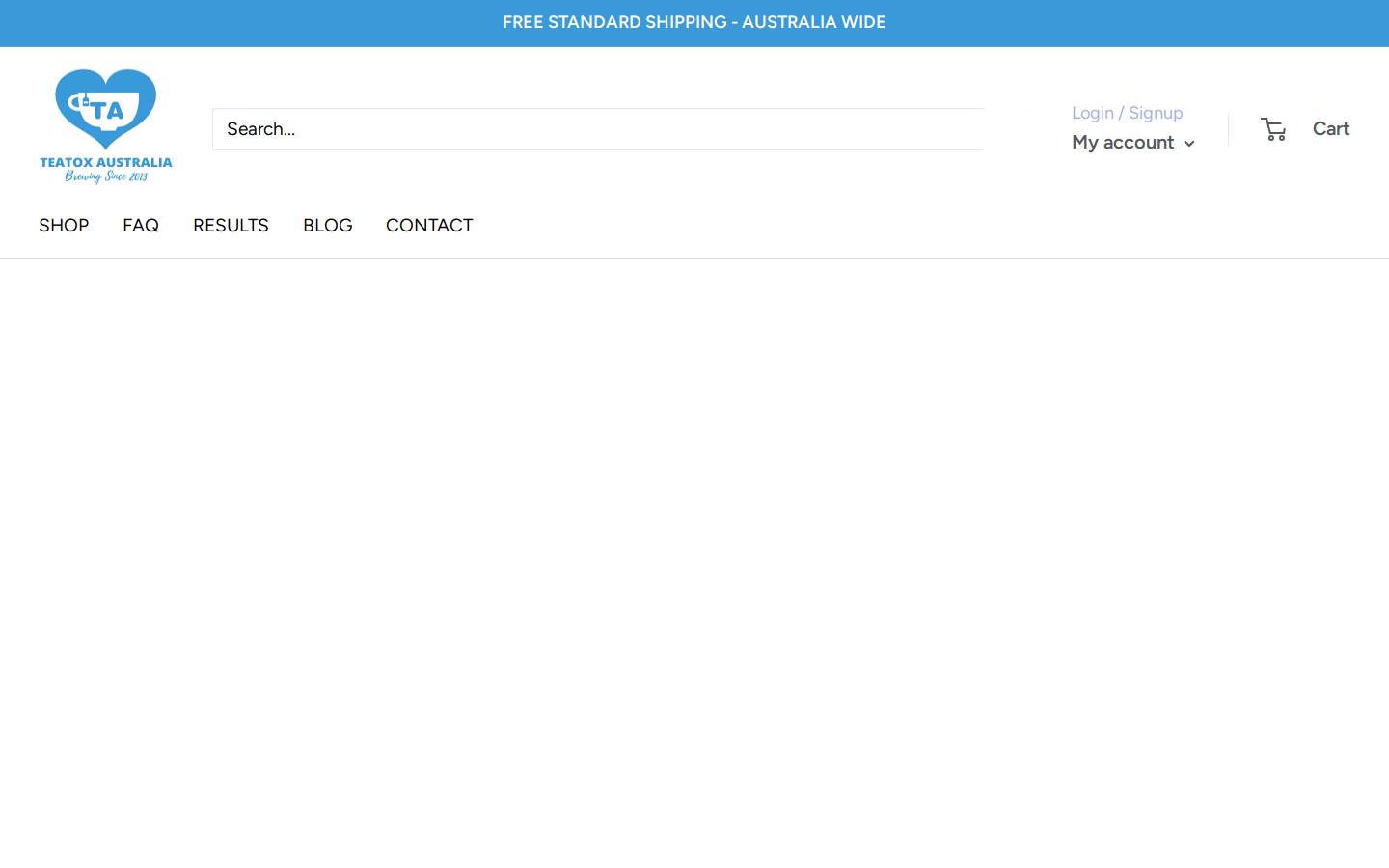
Task: Open the shopping cart icon
Action: (x=1273, y=129)
